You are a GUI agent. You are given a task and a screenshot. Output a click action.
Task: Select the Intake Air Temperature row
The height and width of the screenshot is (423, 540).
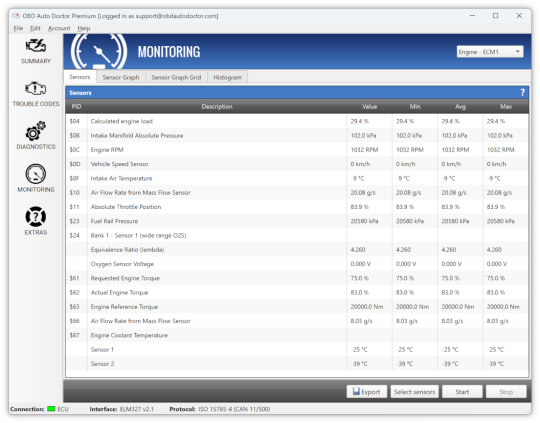pos(297,178)
